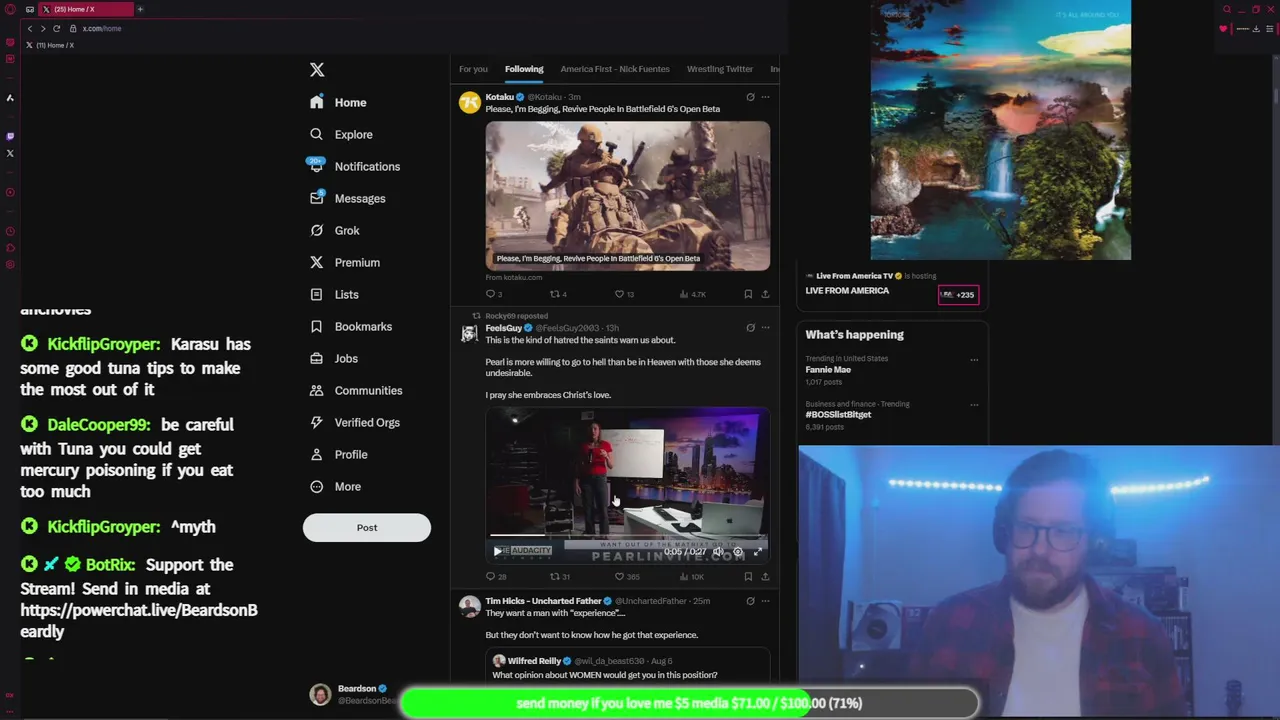Expand the More menu in the sidebar
This screenshot has width=1280, height=720.
click(335, 486)
